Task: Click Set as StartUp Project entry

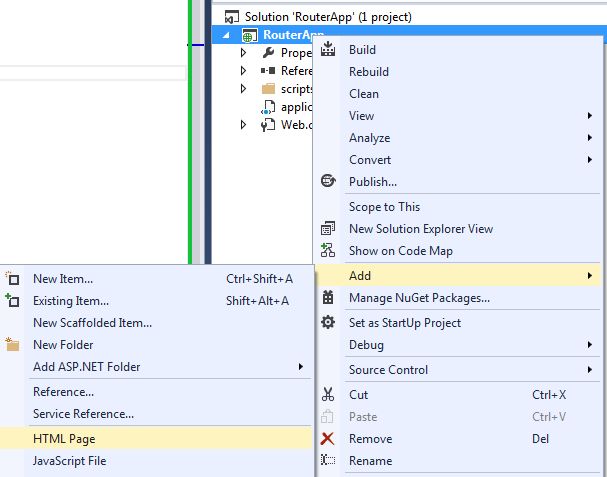Action: coord(458,323)
